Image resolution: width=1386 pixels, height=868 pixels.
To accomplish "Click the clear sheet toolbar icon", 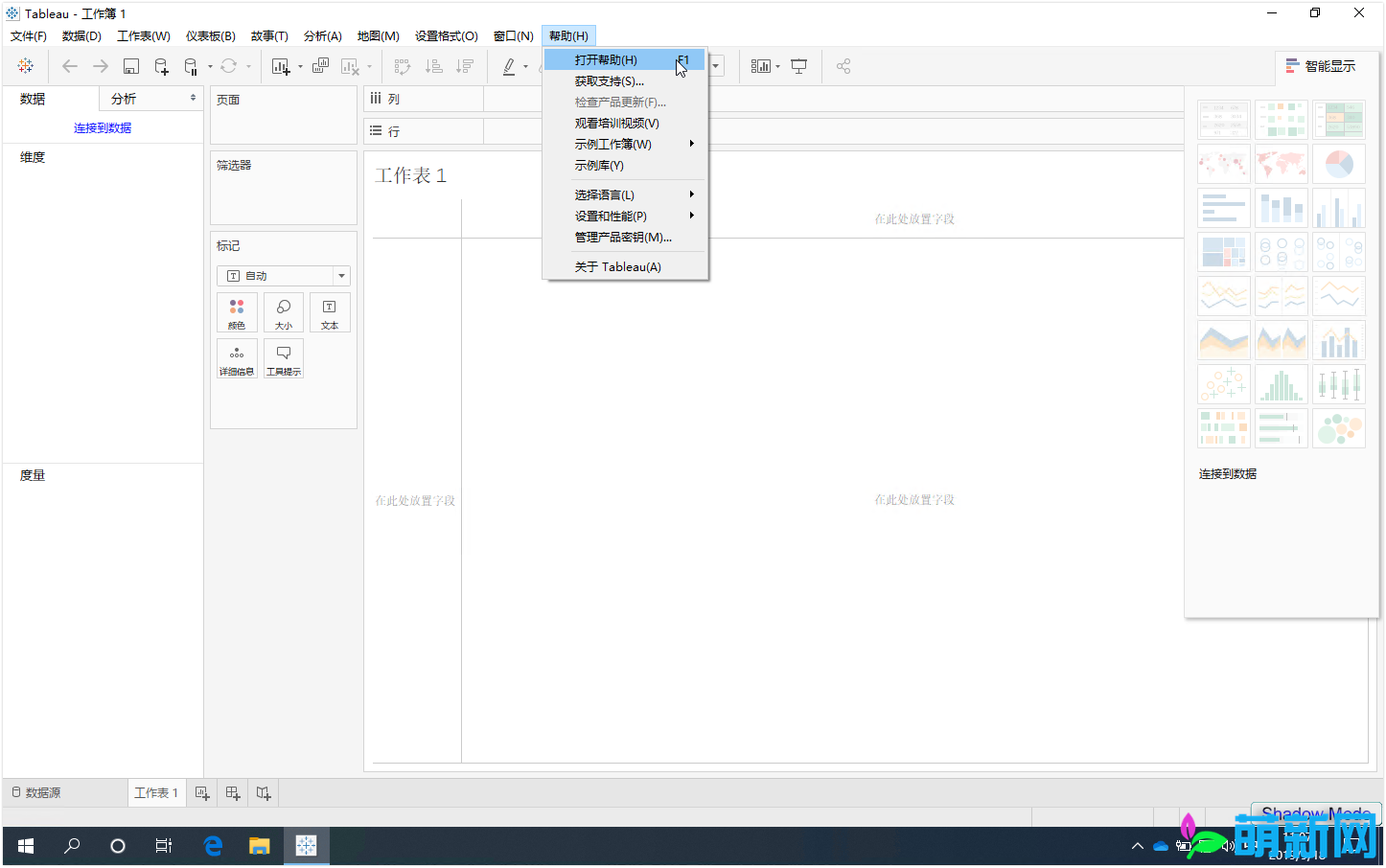I will pos(350,66).
